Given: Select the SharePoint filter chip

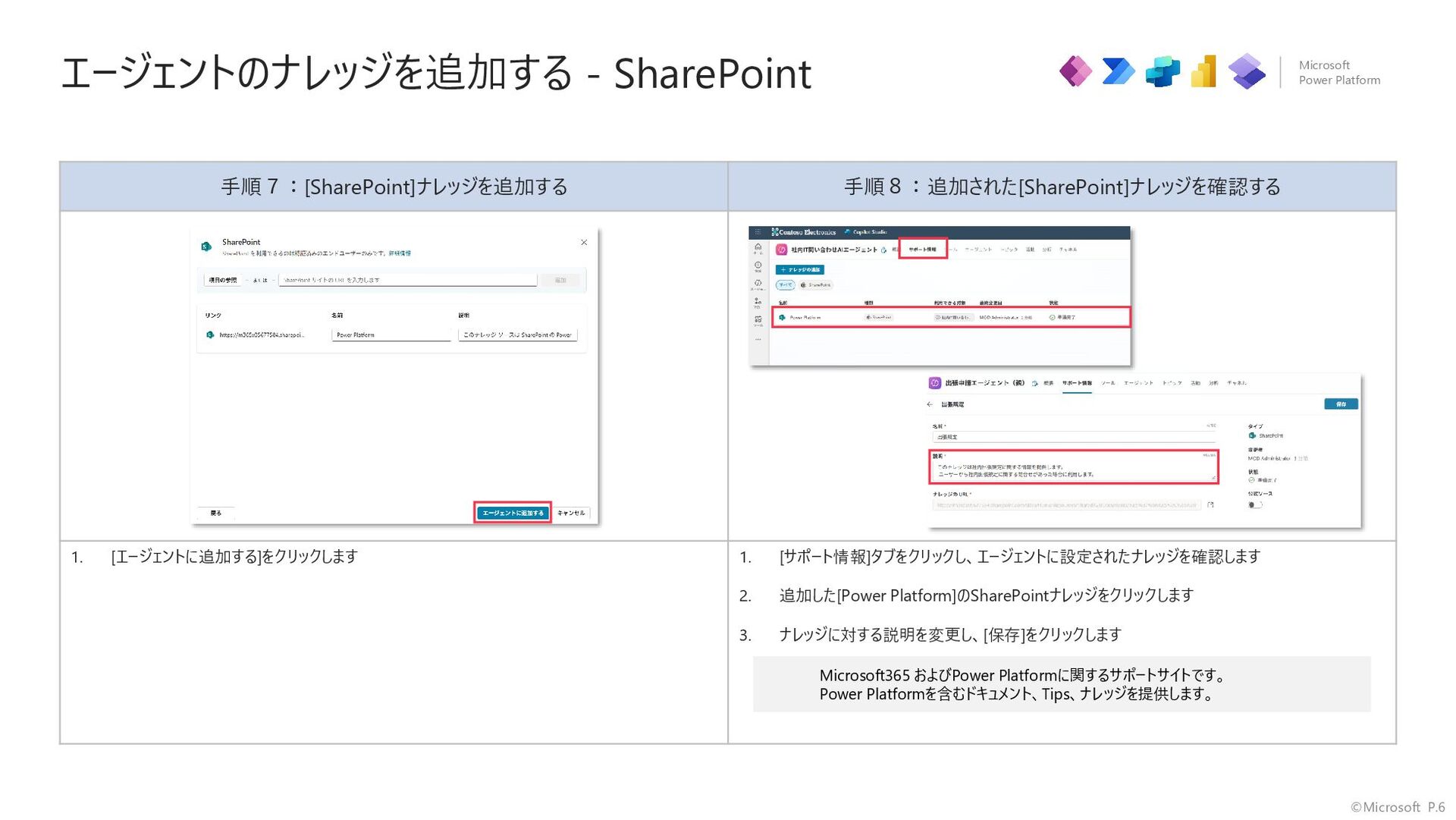Looking at the screenshot, I should [815, 285].
